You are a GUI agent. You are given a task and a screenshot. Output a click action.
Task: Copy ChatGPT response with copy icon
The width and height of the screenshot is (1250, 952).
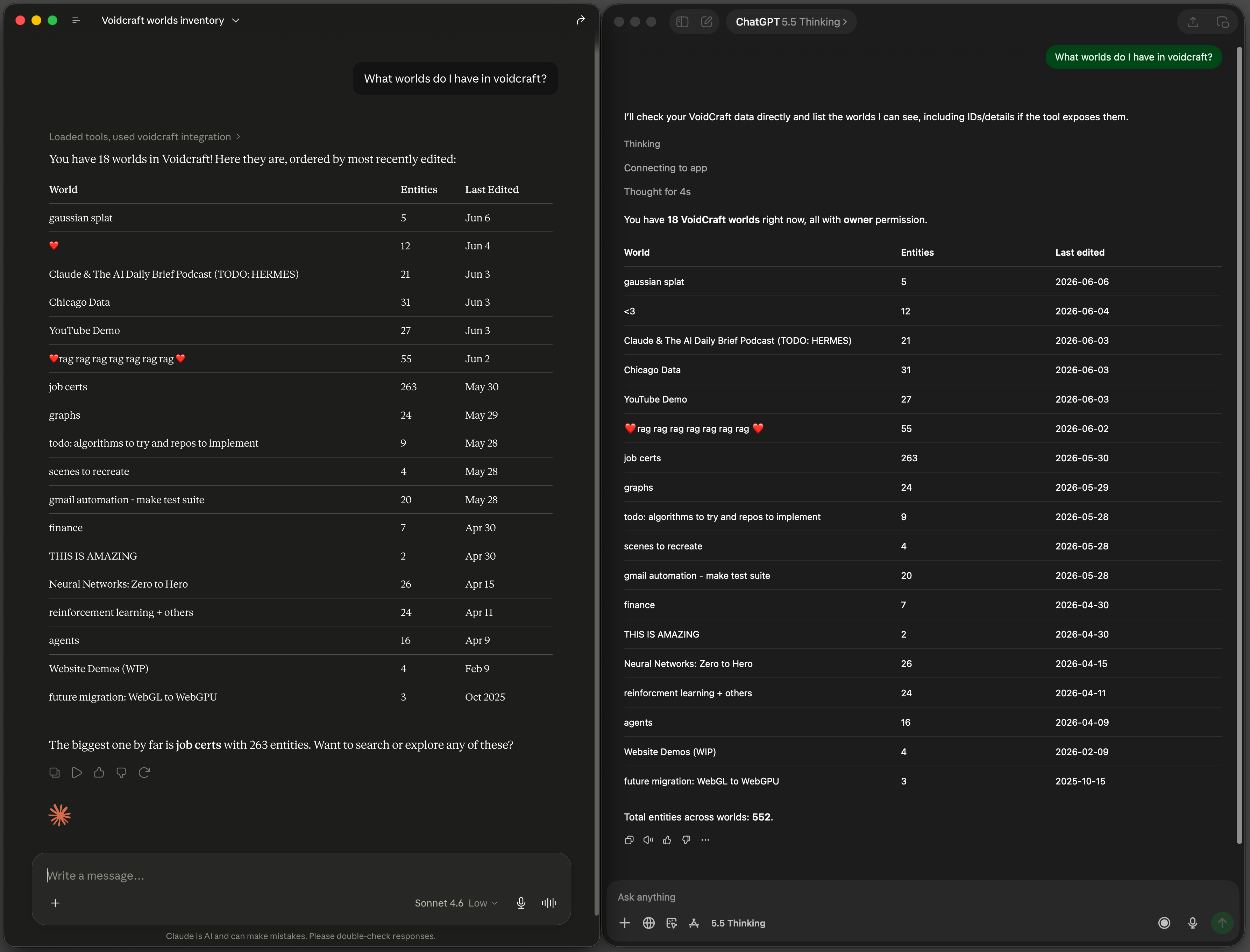pos(629,840)
